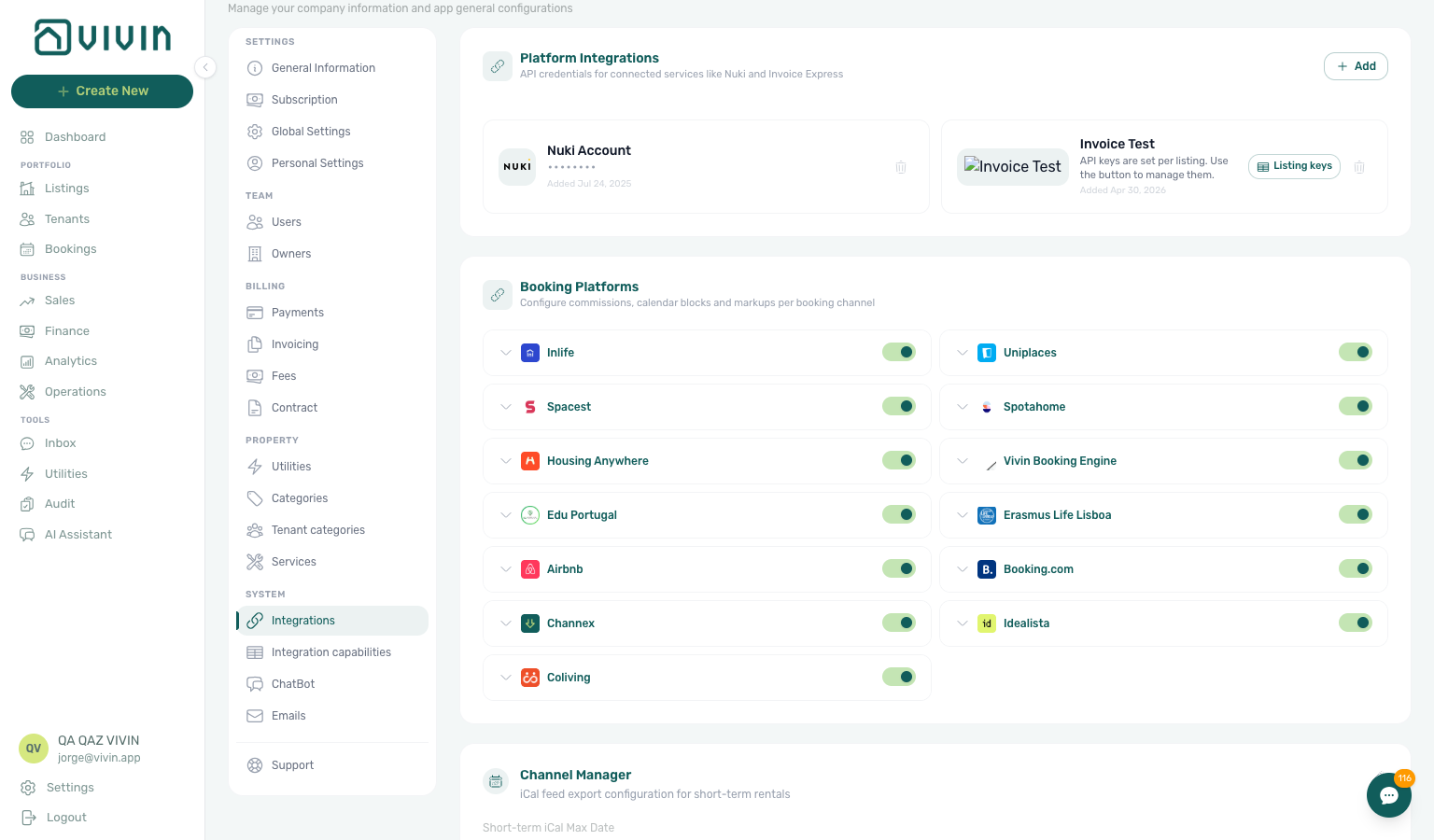The height and width of the screenshot is (840, 1434).
Task: Open General Information settings
Action: pos(332,68)
